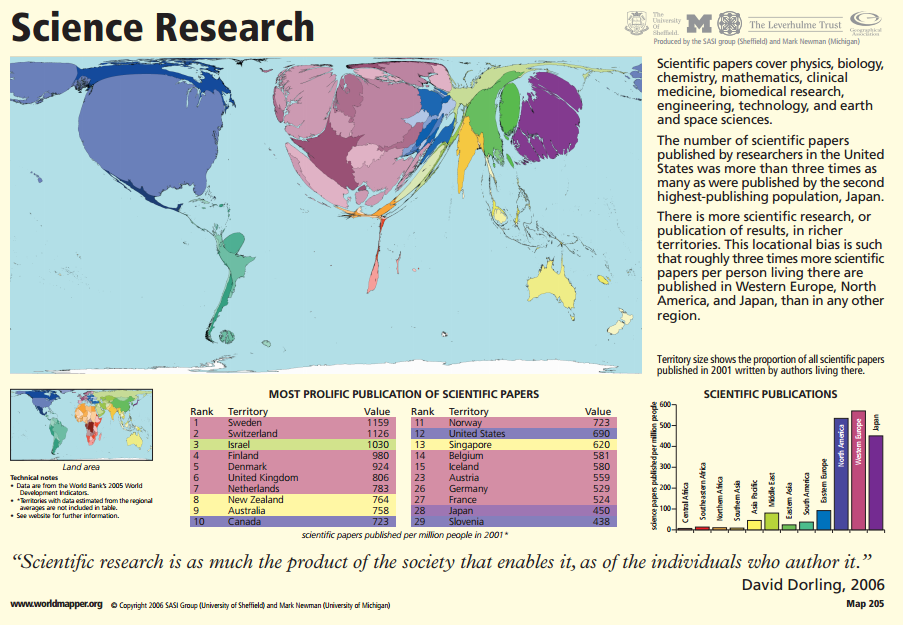This screenshot has width=903, height=625.
Task: Select the Sweden row in table
Action: [293, 423]
